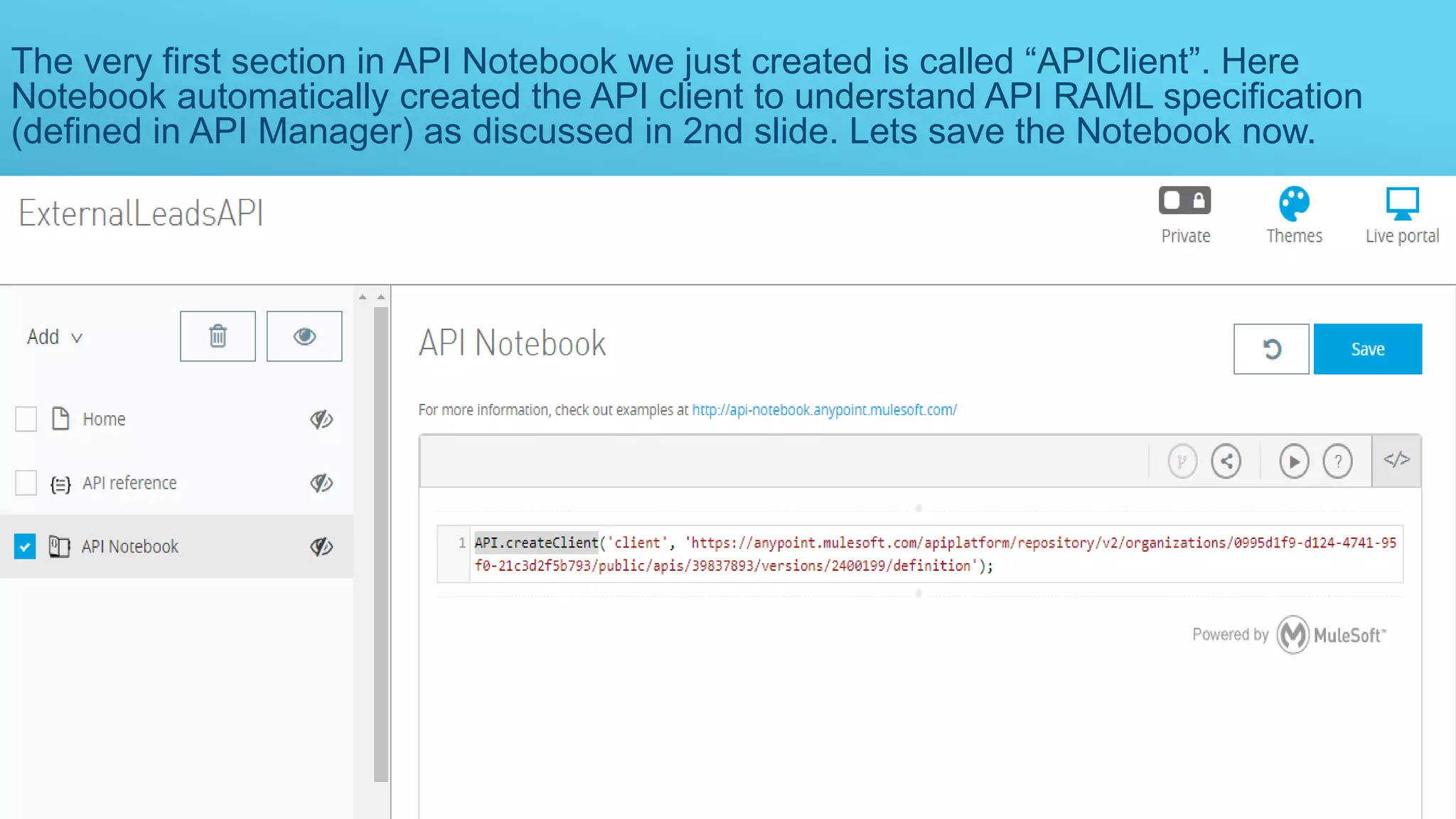Click the ExternalLeadsAPI title
Screen dimensions: 1456x819
pos(141,213)
